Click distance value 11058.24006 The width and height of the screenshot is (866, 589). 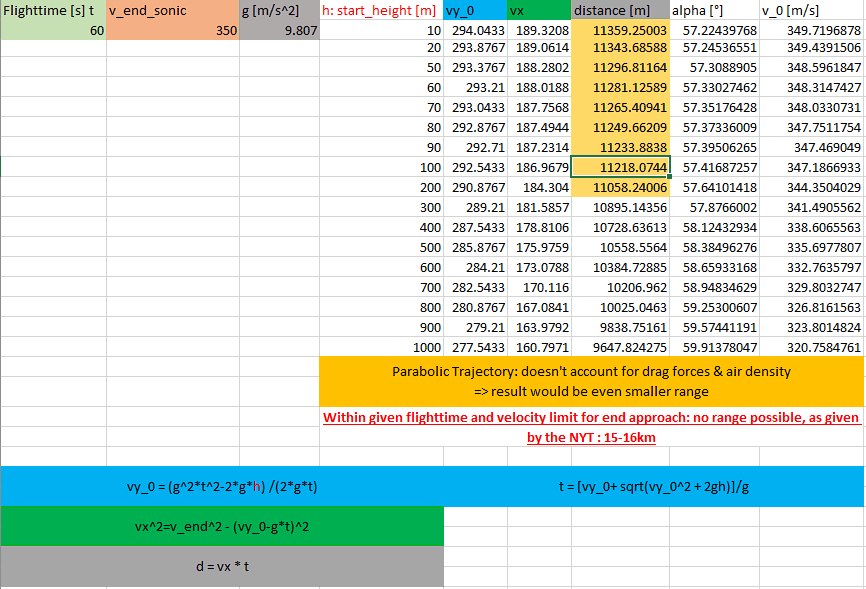tap(621, 187)
